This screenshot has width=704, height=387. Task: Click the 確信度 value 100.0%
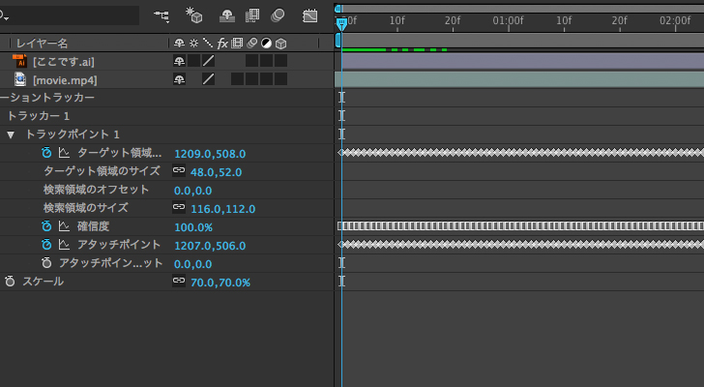(x=194, y=227)
